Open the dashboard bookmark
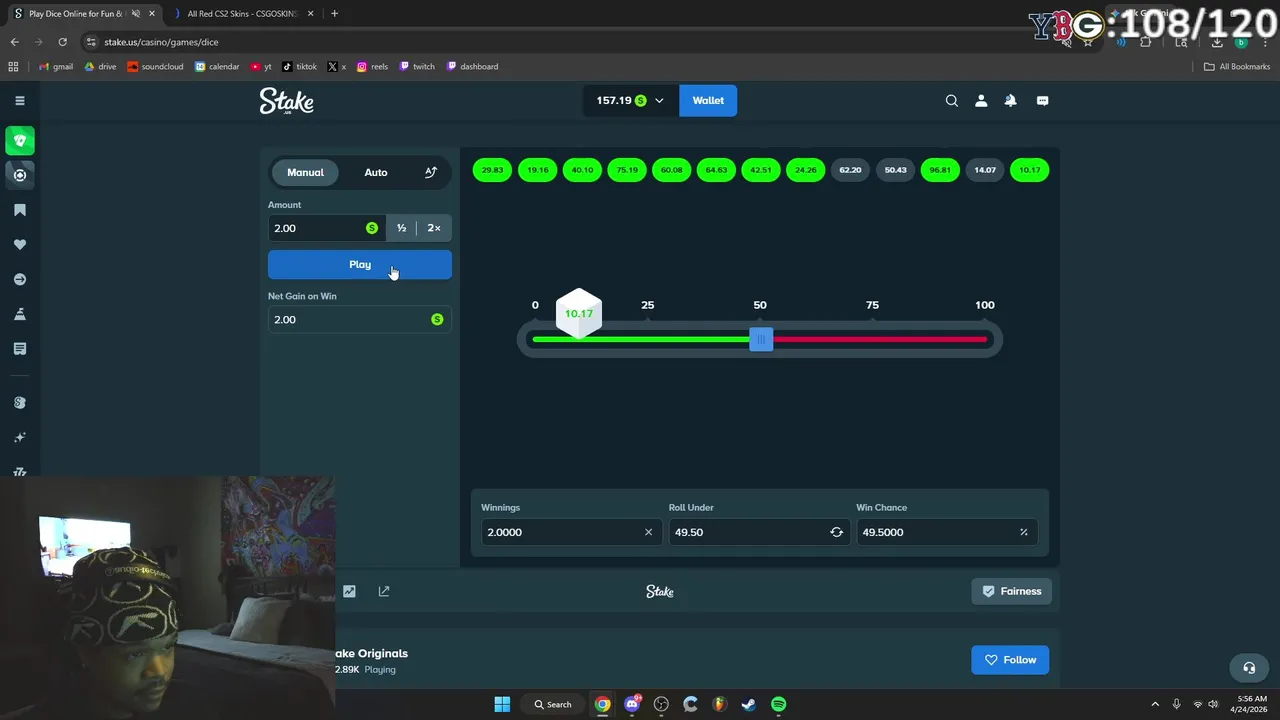The height and width of the screenshot is (720, 1280). 472,67
